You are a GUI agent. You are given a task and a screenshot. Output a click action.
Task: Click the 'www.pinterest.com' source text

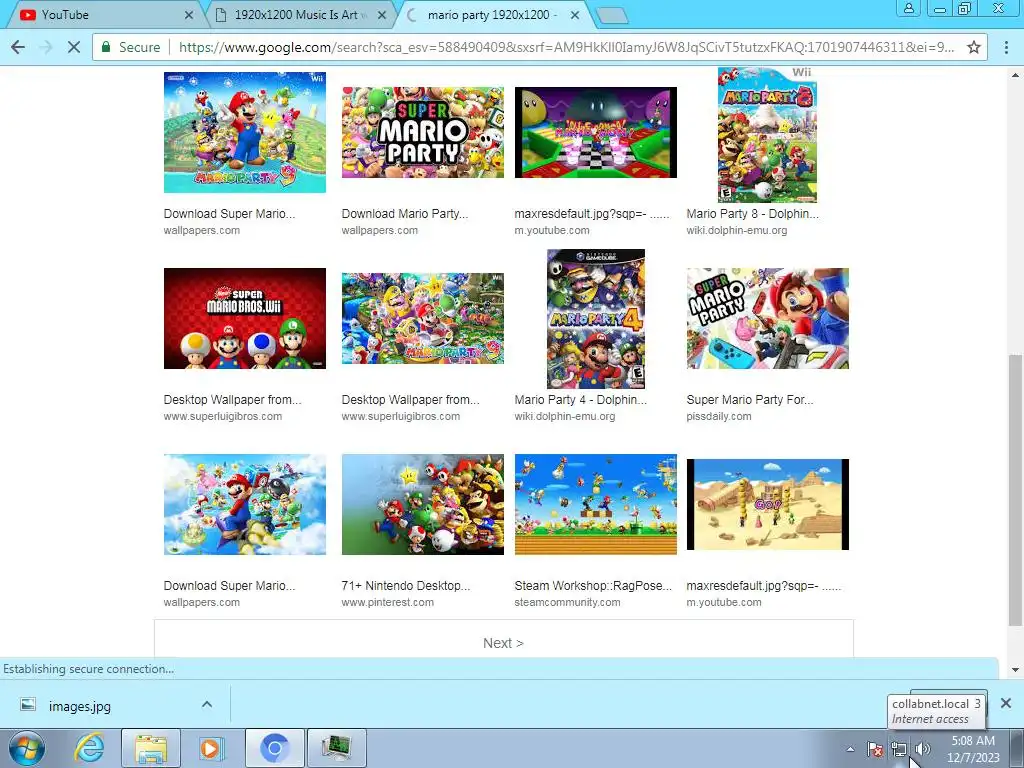coord(387,602)
